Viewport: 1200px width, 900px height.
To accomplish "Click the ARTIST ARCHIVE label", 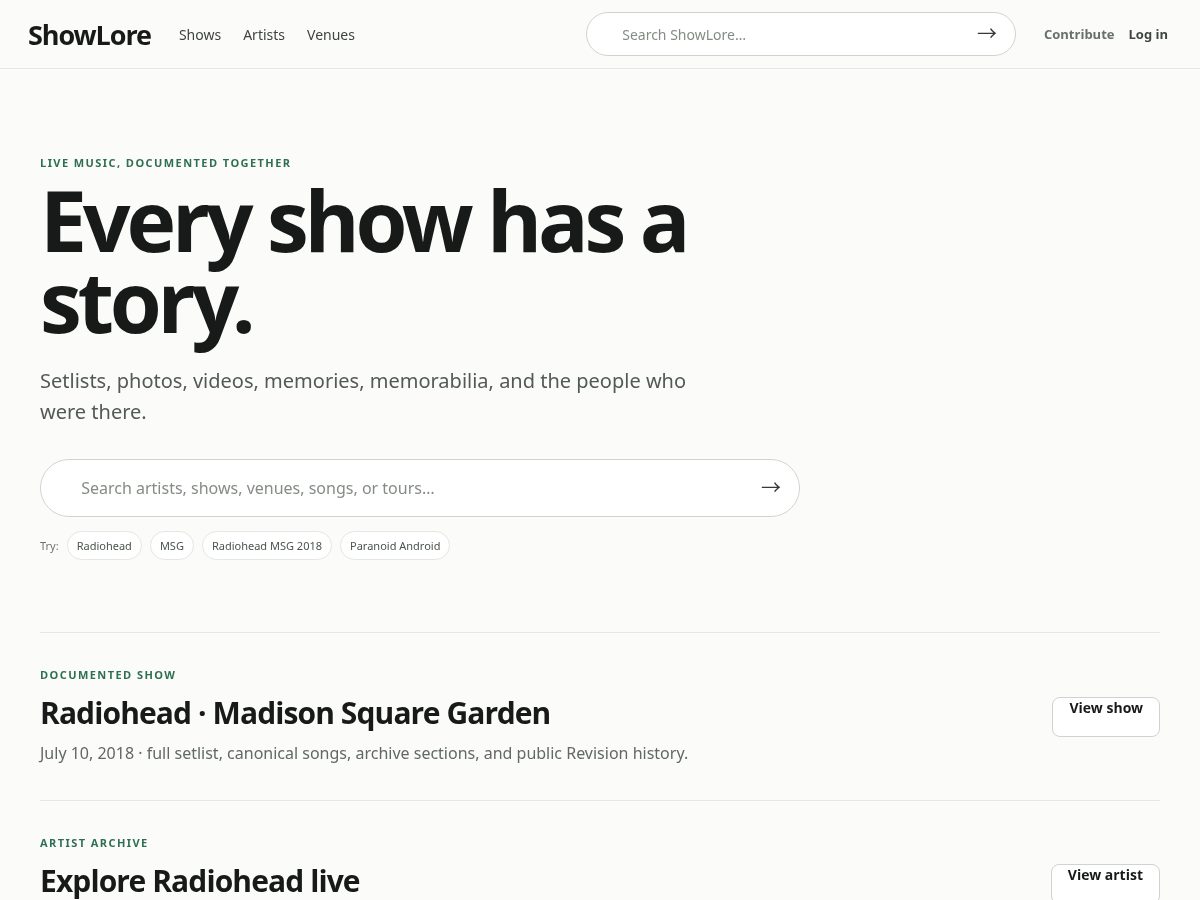I will click(x=94, y=843).
